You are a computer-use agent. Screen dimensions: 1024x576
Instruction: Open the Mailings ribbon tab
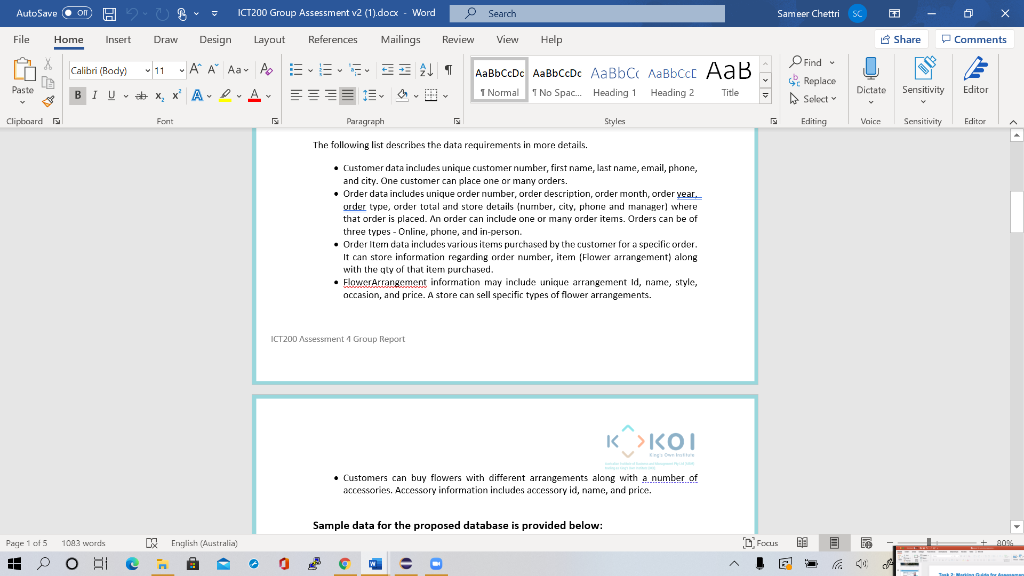399,40
